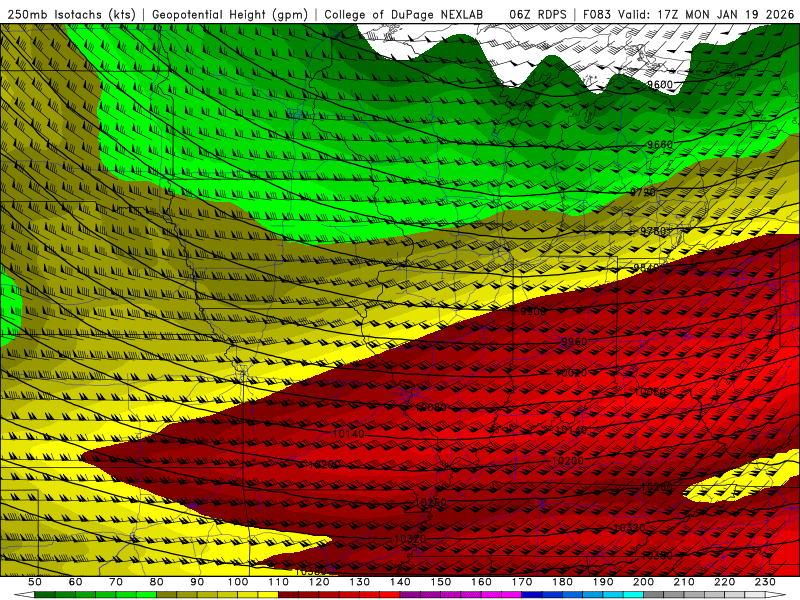Click the colorbar value 100
This screenshot has width=800, height=600.
point(238,582)
